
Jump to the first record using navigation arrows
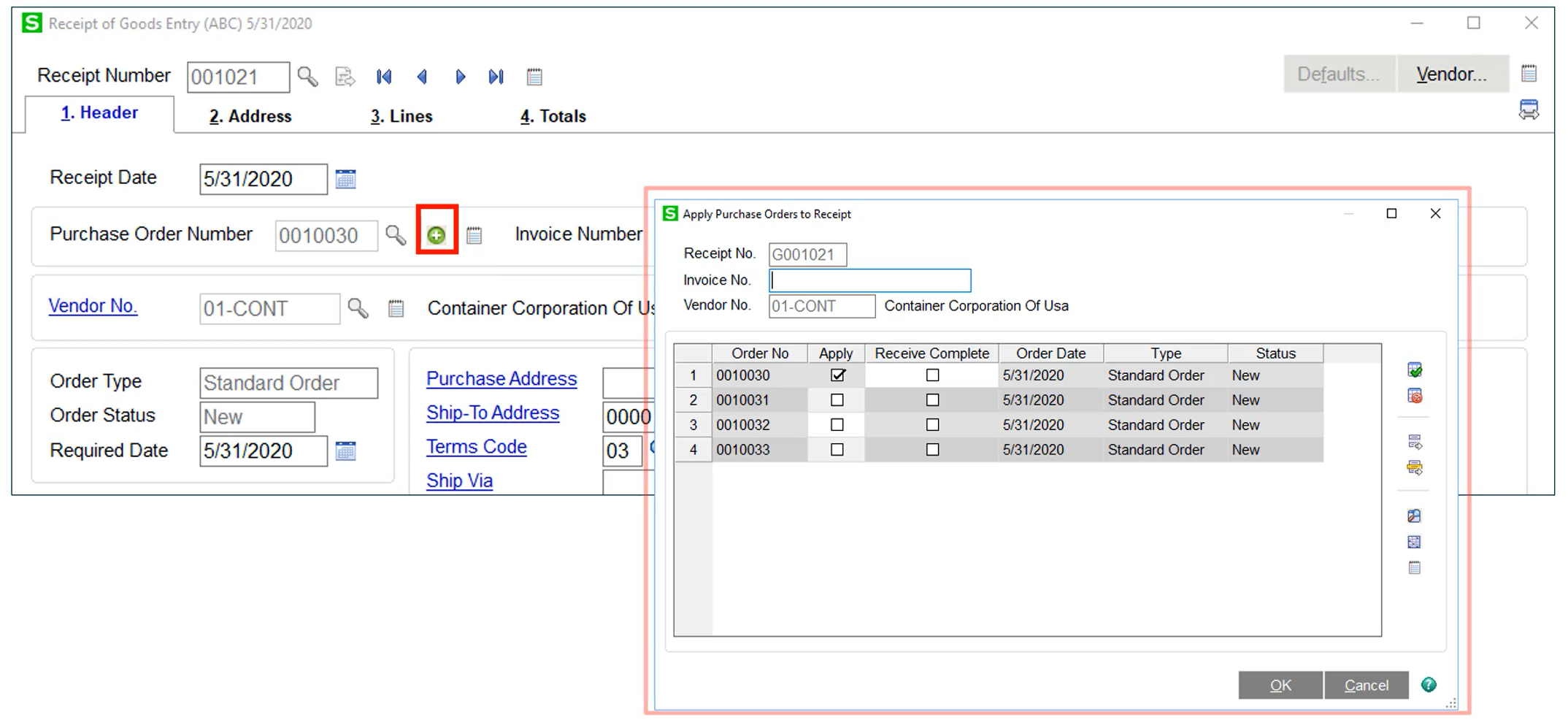point(383,76)
